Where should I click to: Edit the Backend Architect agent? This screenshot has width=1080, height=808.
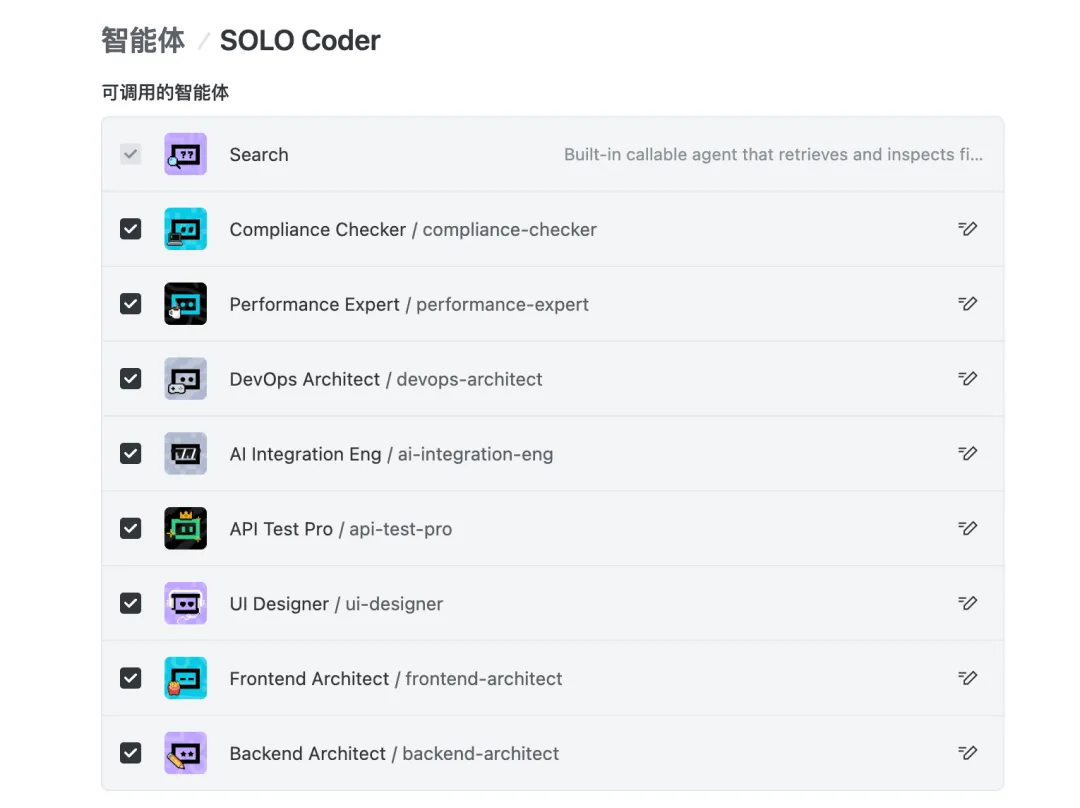[967, 753]
